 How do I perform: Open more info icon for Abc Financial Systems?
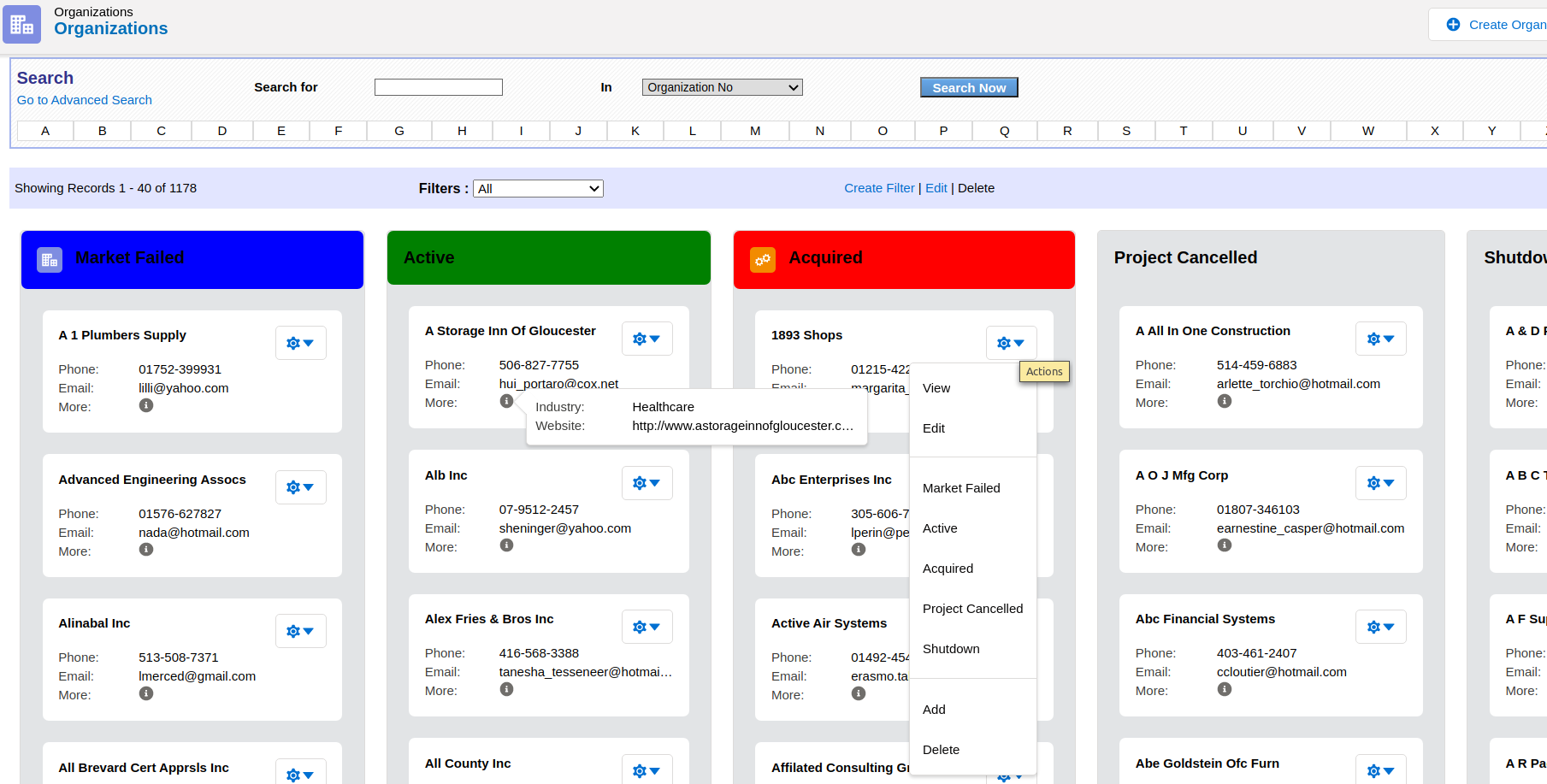pos(1225,689)
